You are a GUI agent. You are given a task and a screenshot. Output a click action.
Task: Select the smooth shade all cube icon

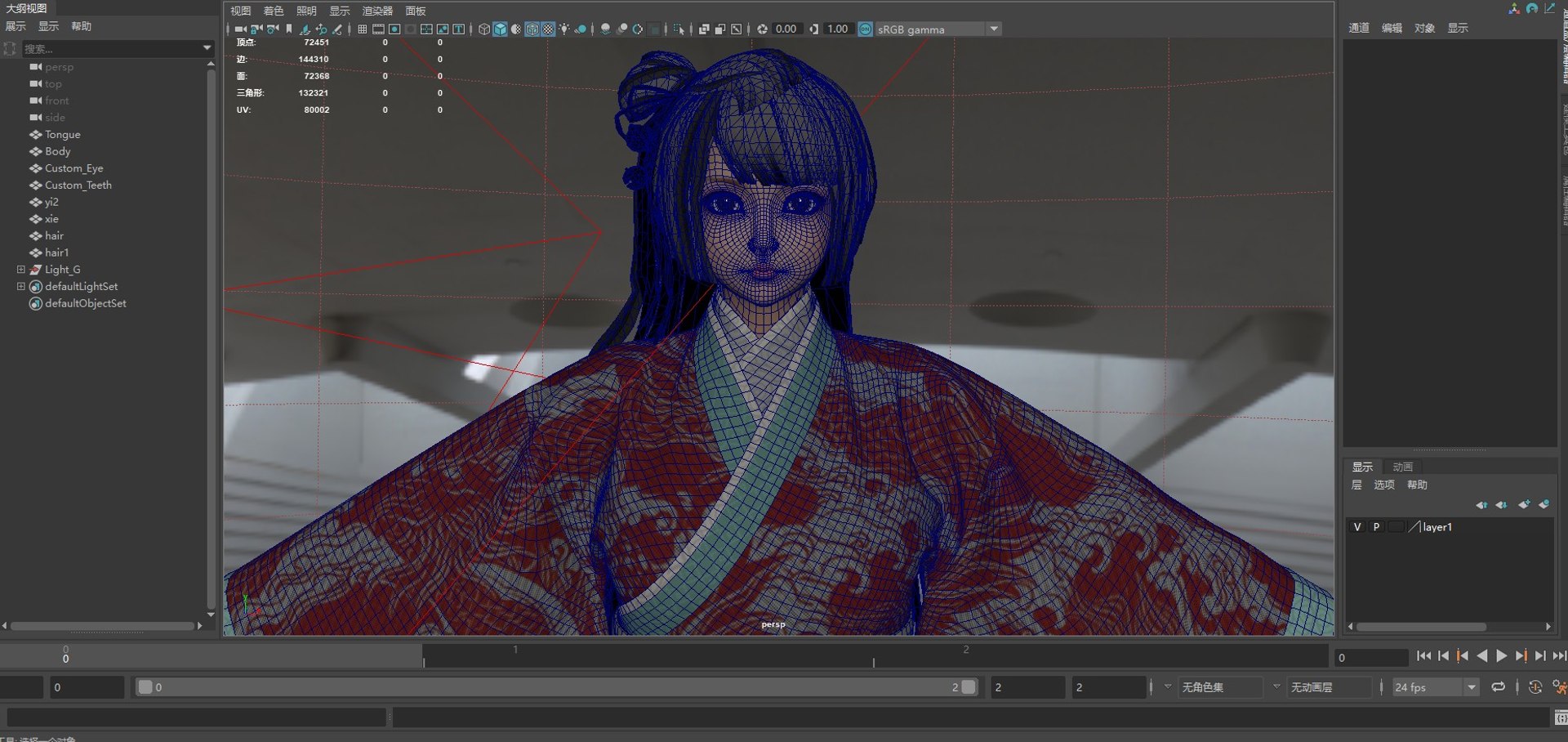click(x=500, y=29)
